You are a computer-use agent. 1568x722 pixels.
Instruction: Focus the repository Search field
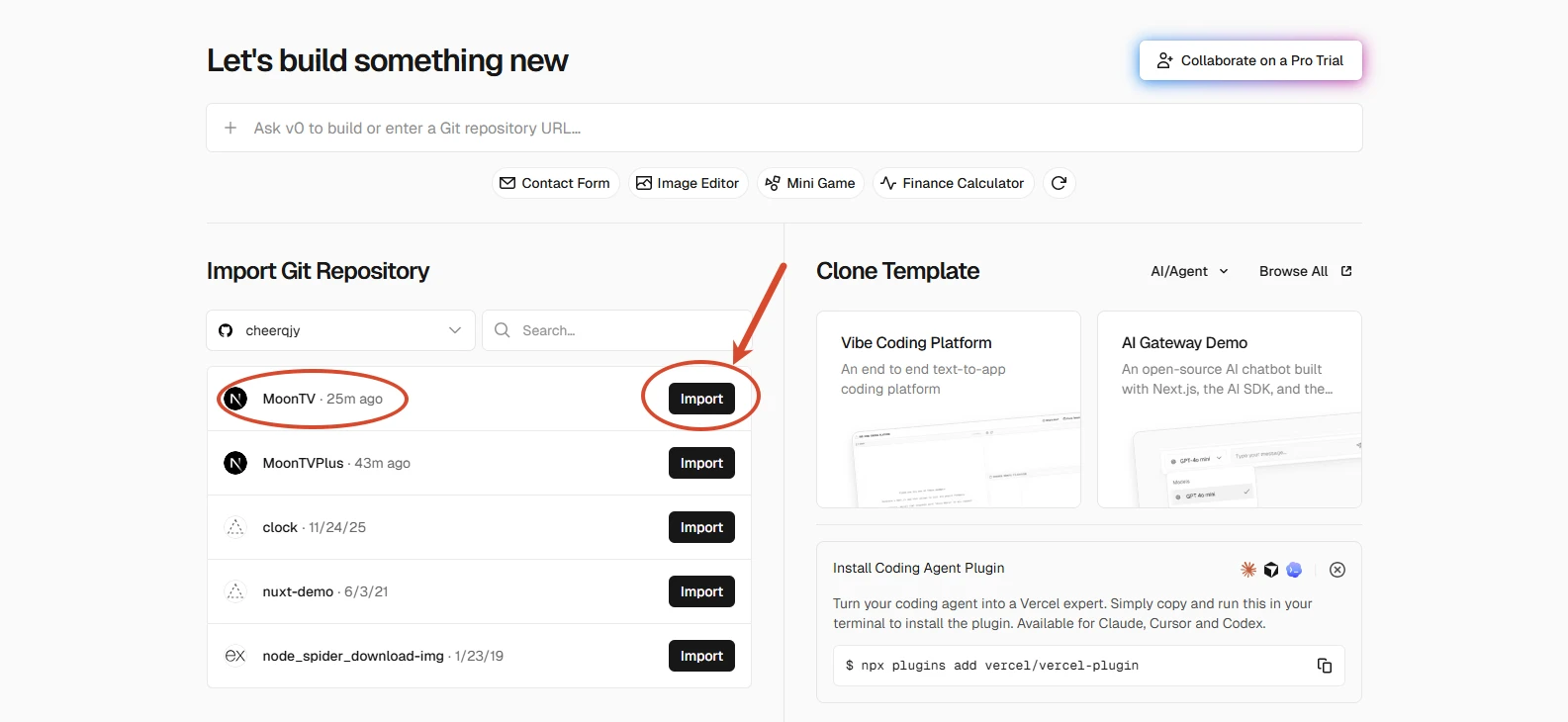pyautogui.click(x=616, y=330)
